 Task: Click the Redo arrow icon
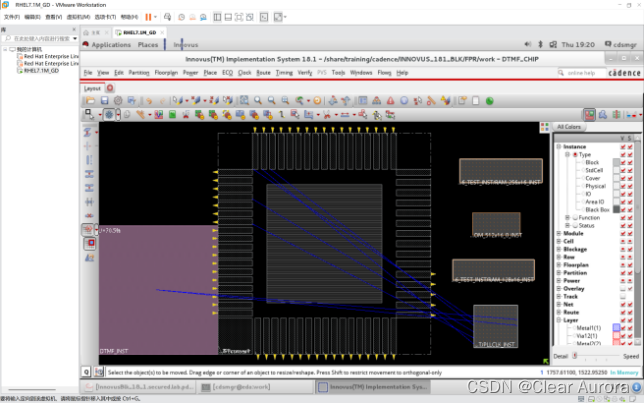click(x=163, y=101)
